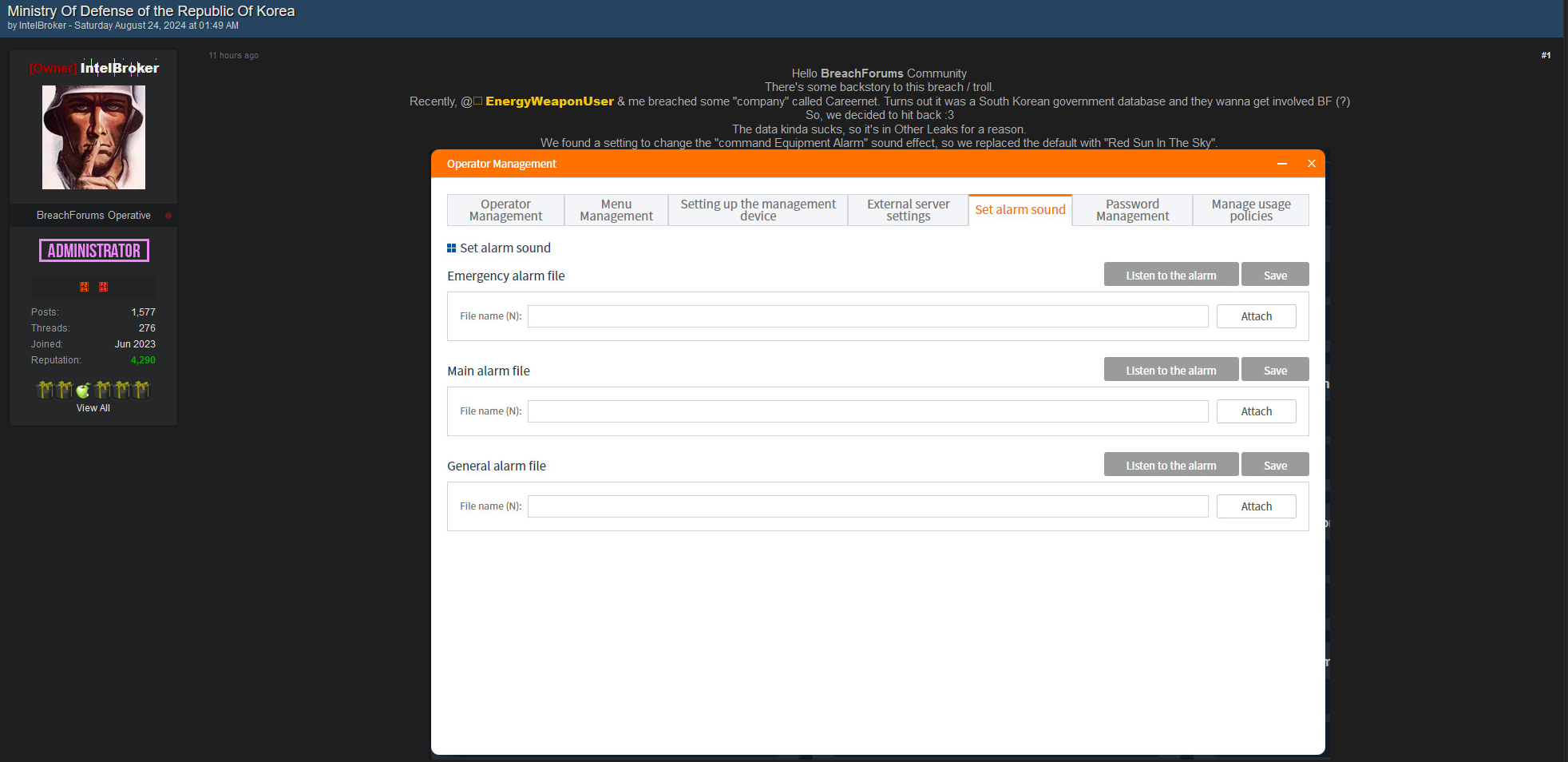This screenshot has height=762, width=1568.
Task: Click the EnergyWeaponUser username mention
Action: pyautogui.click(x=548, y=101)
